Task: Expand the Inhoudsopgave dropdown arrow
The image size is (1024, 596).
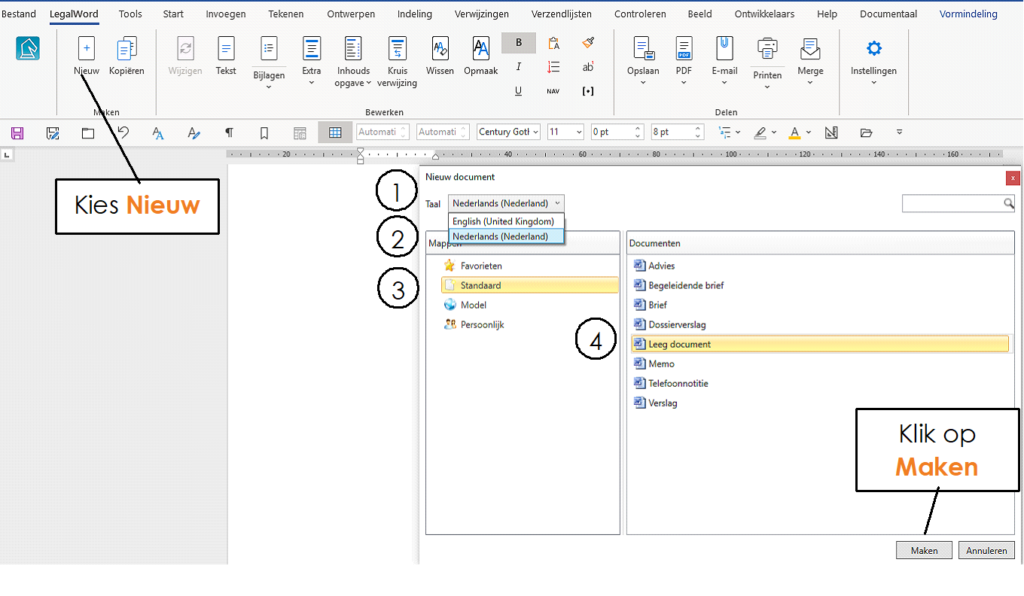Action: pos(368,83)
